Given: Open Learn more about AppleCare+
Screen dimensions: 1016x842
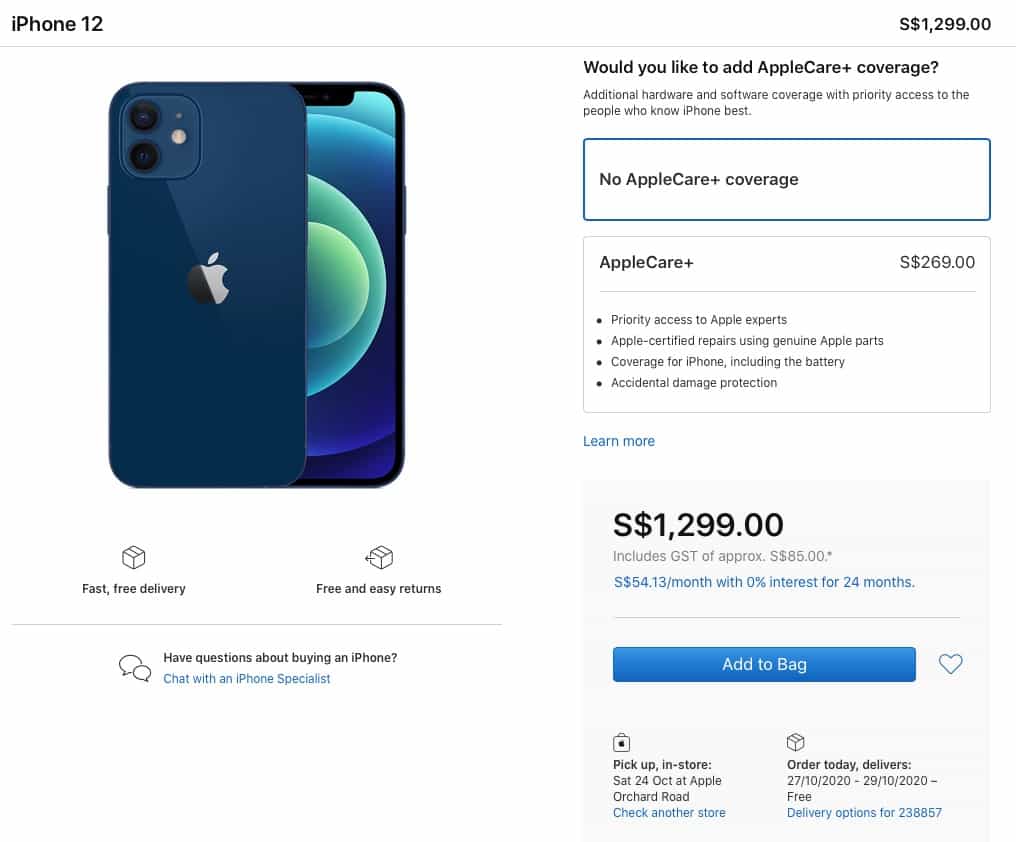Looking at the screenshot, I should [619, 441].
